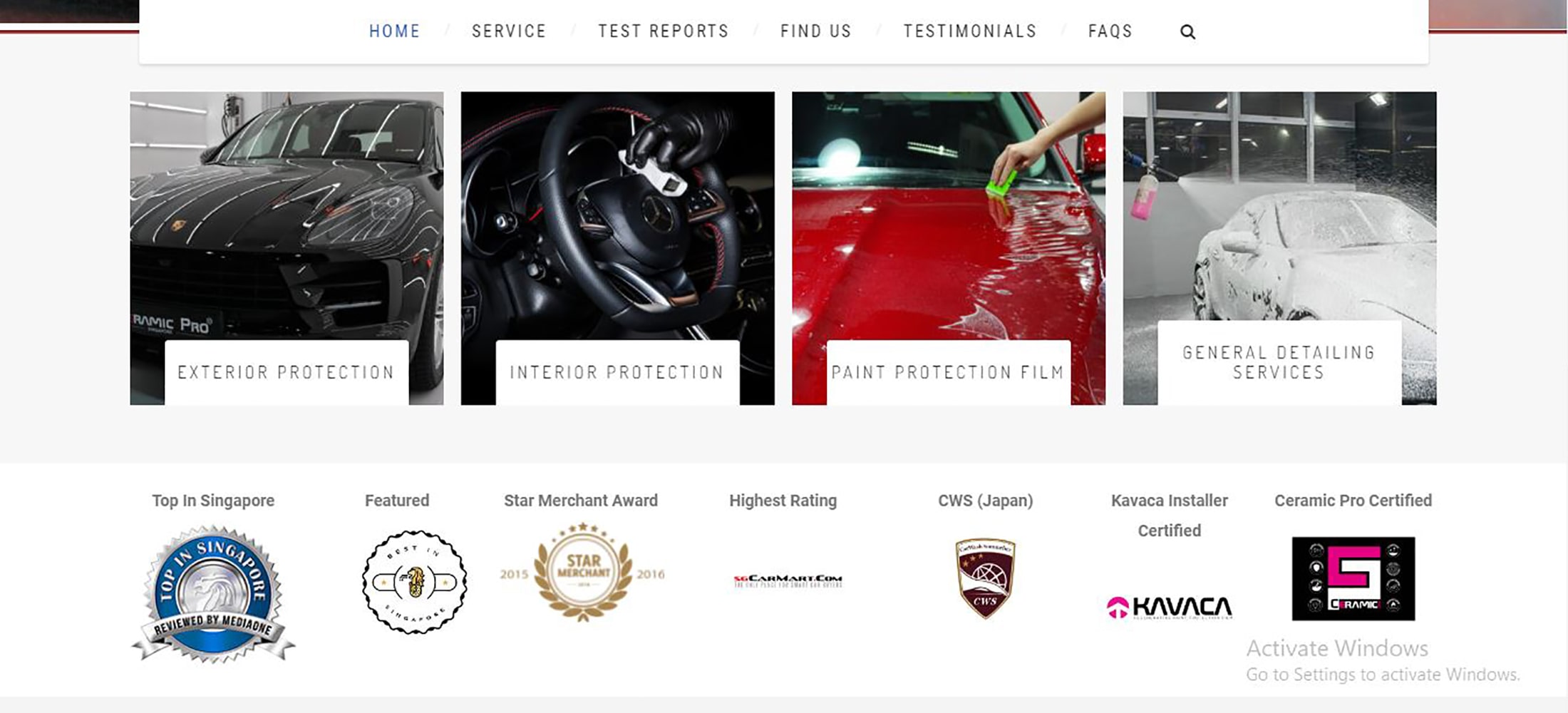Image resolution: width=1568 pixels, height=713 pixels.
Task: Click the CWS Japan shield emblem
Action: point(985,578)
